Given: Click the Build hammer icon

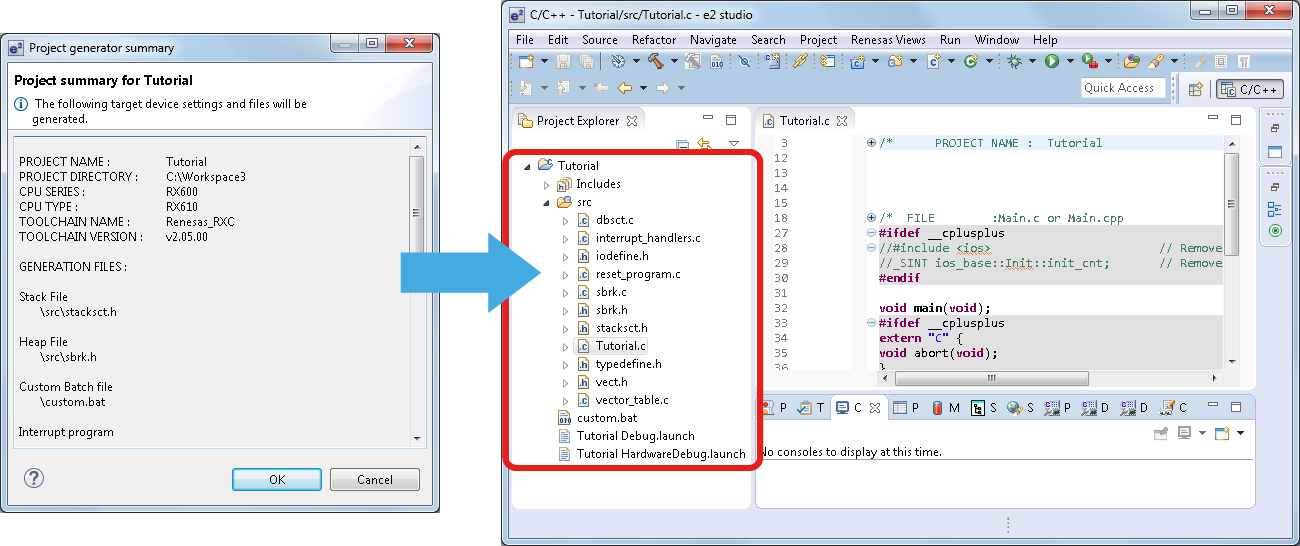Looking at the screenshot, I should coord(656,61).
